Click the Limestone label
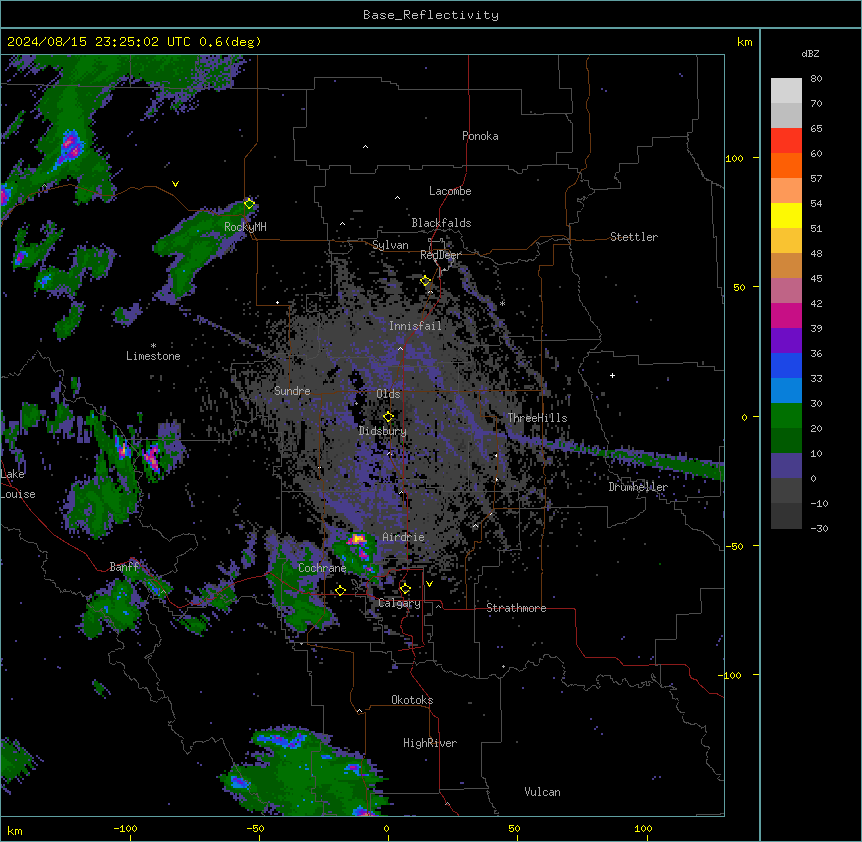The image size is (862, 842). pos(153,356)
